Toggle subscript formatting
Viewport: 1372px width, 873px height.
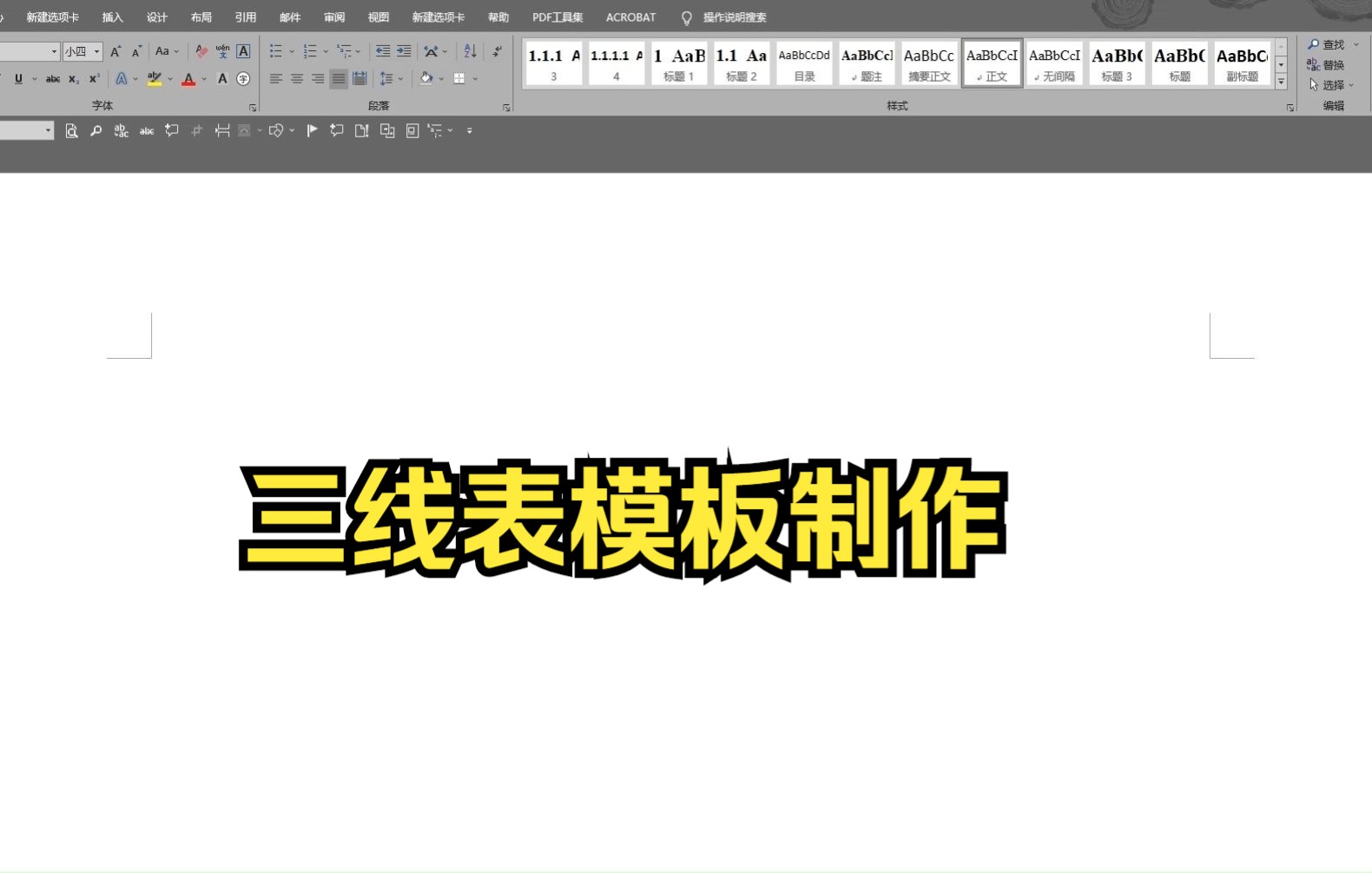(74, 78)
